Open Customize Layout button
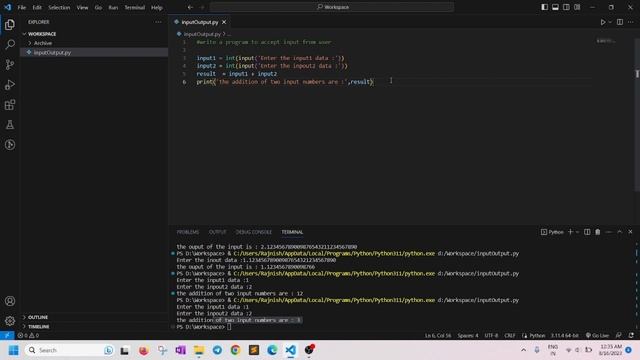 click(x=577, y=7)
